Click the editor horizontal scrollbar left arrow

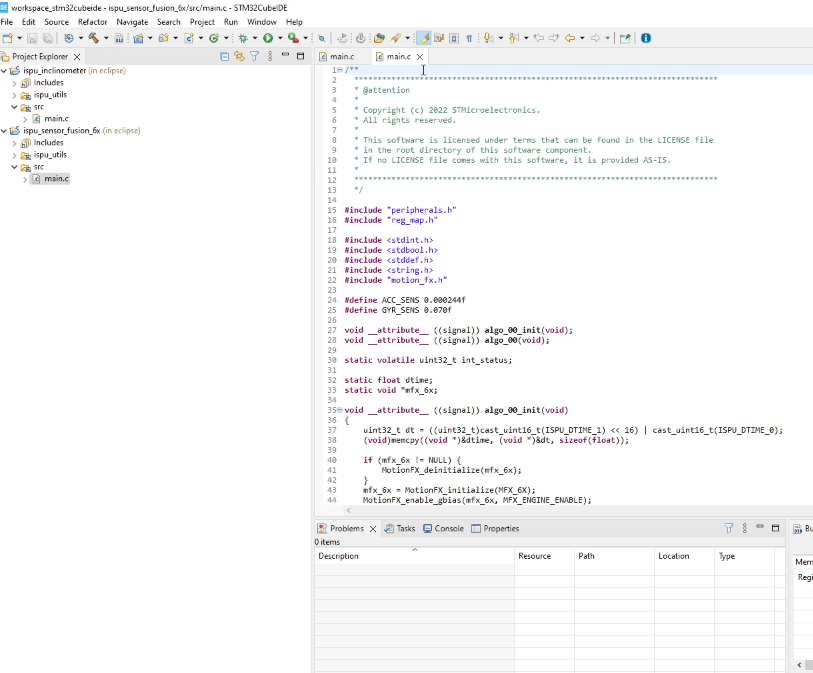point(348,510)
